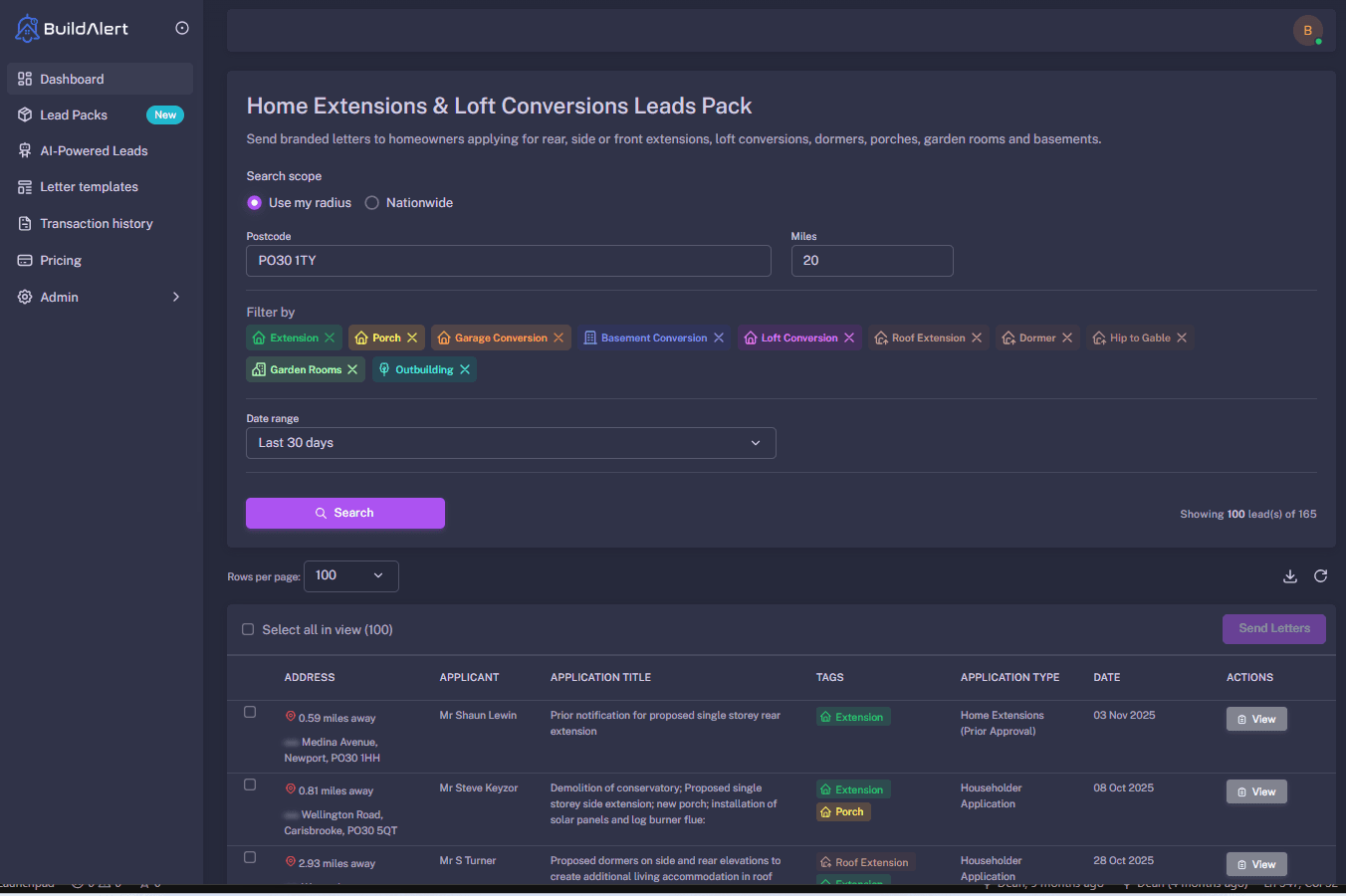Refresh the leads list with the reload icon
Image resolution: width=1346 pixels, height=896 pixels.
(1320, 575)
